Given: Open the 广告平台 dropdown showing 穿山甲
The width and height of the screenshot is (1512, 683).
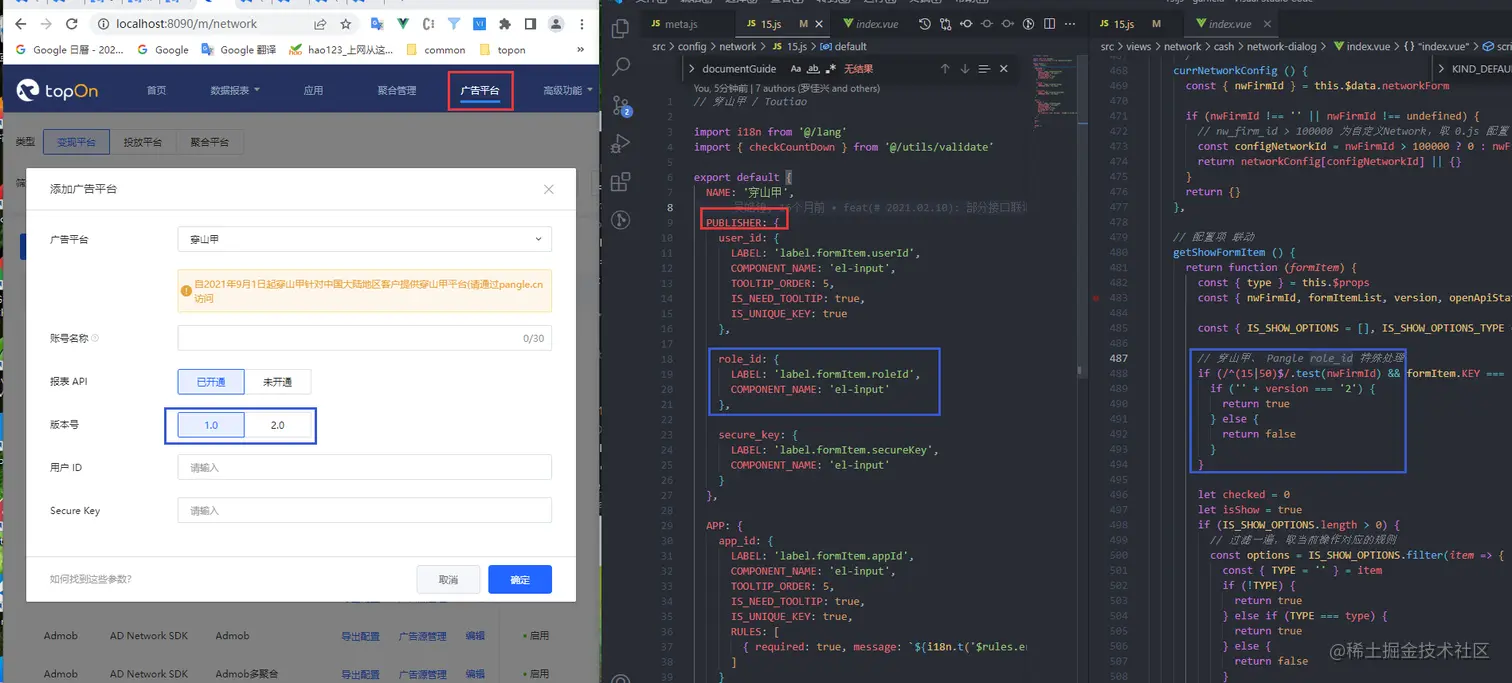Looking at the screenshot, I should pyautogui.click(x=364, y=239).
